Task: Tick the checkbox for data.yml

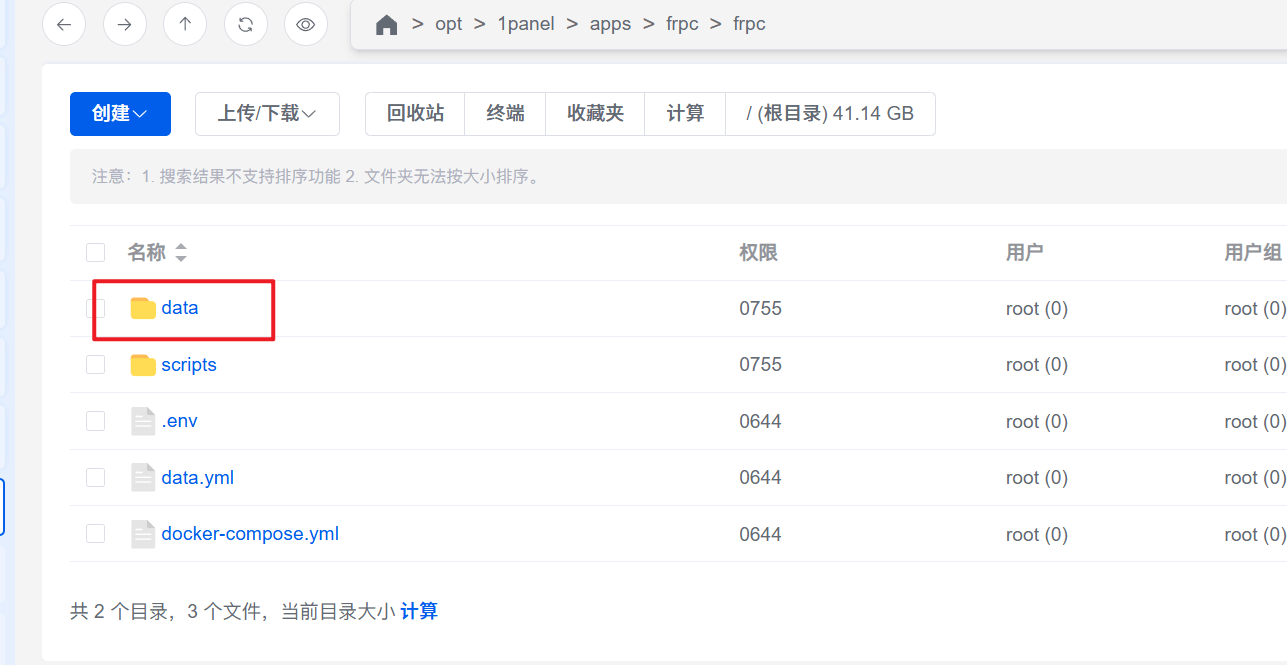Action: click(96, 478)
